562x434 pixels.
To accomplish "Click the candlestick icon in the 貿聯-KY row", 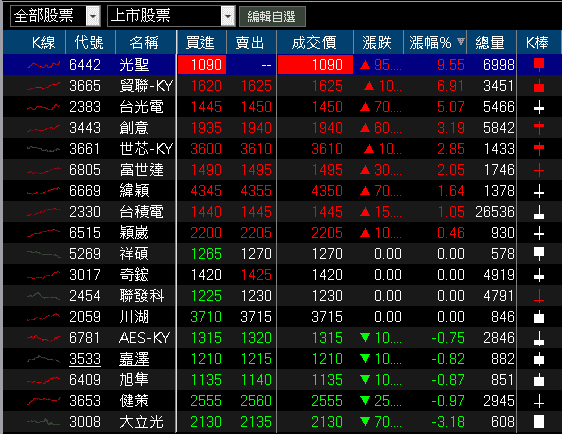I will (539, 86).
